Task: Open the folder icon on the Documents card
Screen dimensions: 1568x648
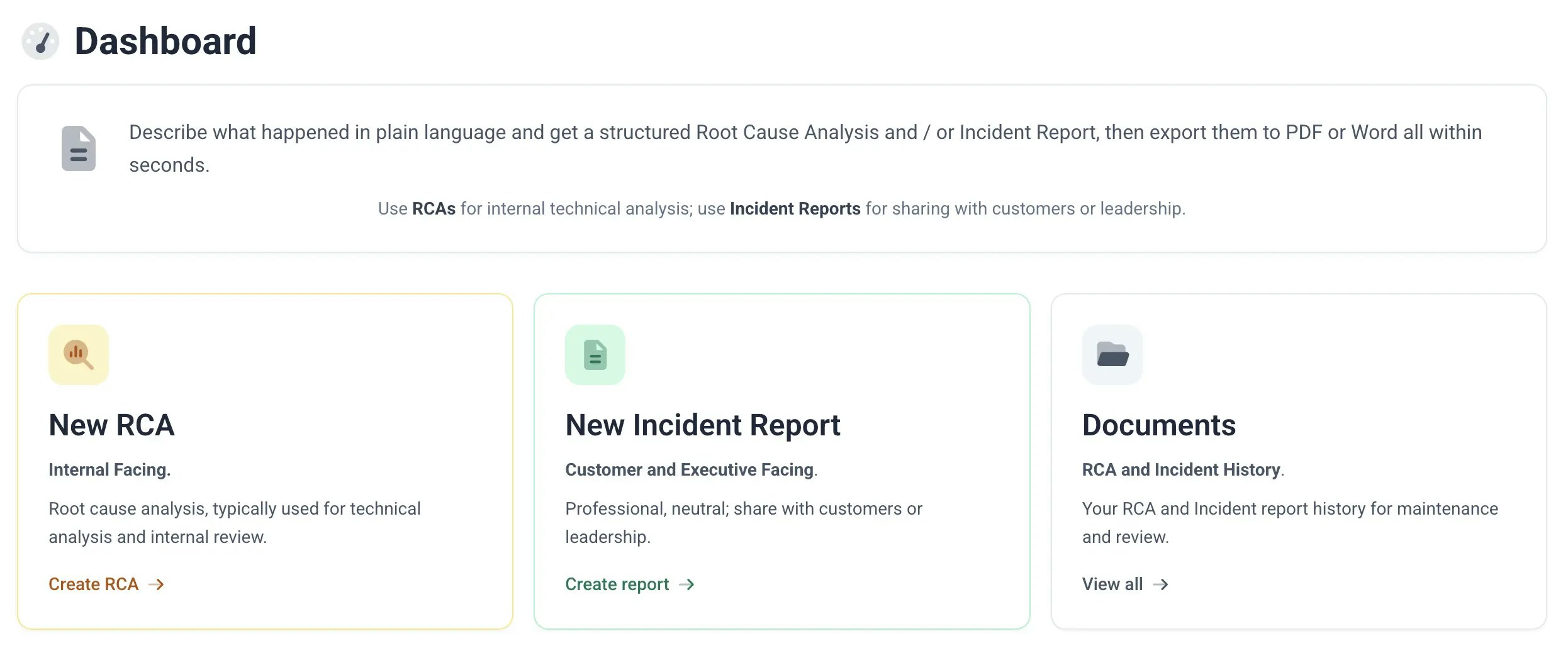Action: point(1111,354)
